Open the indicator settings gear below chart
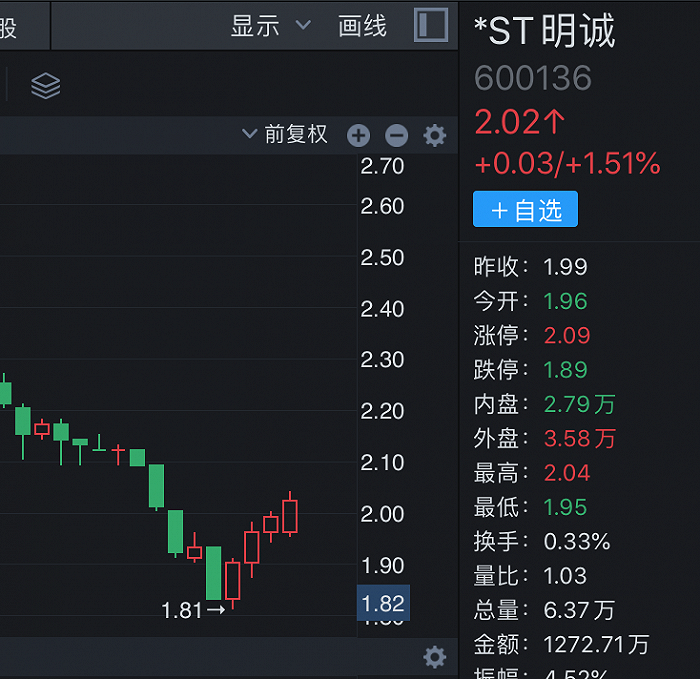Image resolution: width=700 pixels, height=679 pixels. coord(434,657)
